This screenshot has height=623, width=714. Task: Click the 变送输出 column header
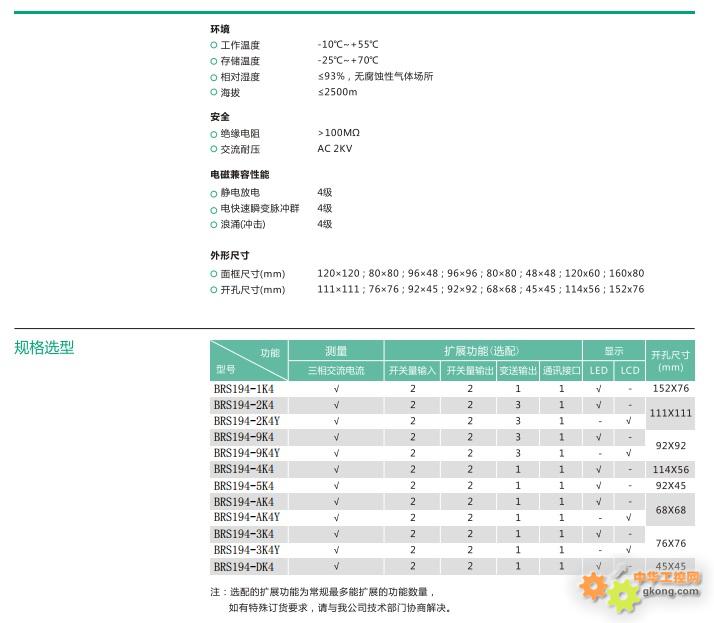tap(518, 371)
